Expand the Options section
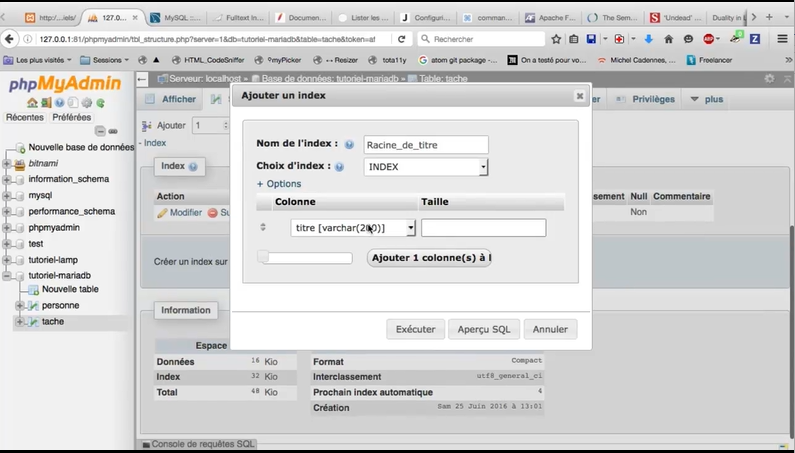 [279, 184]
